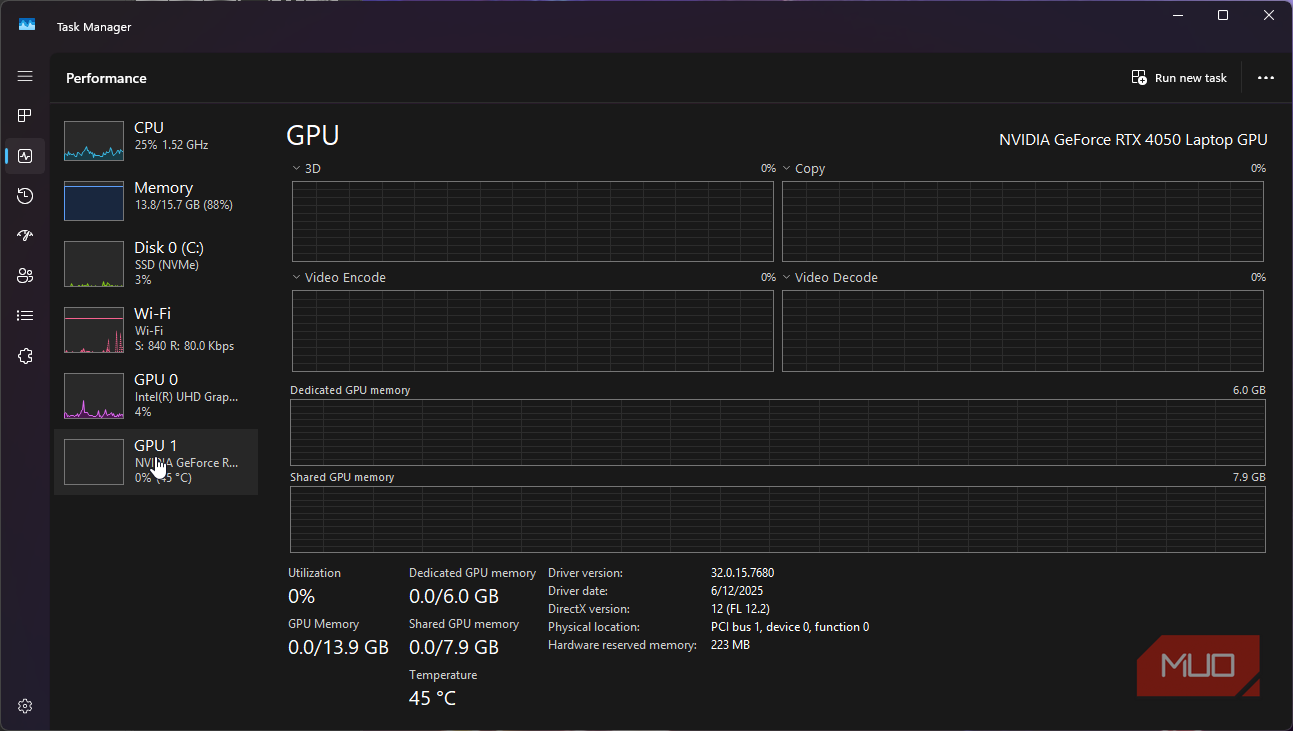Select Disk 0 (C:) performance item
The height and width of the screenshot is (731, 1293).
point(156,263)
